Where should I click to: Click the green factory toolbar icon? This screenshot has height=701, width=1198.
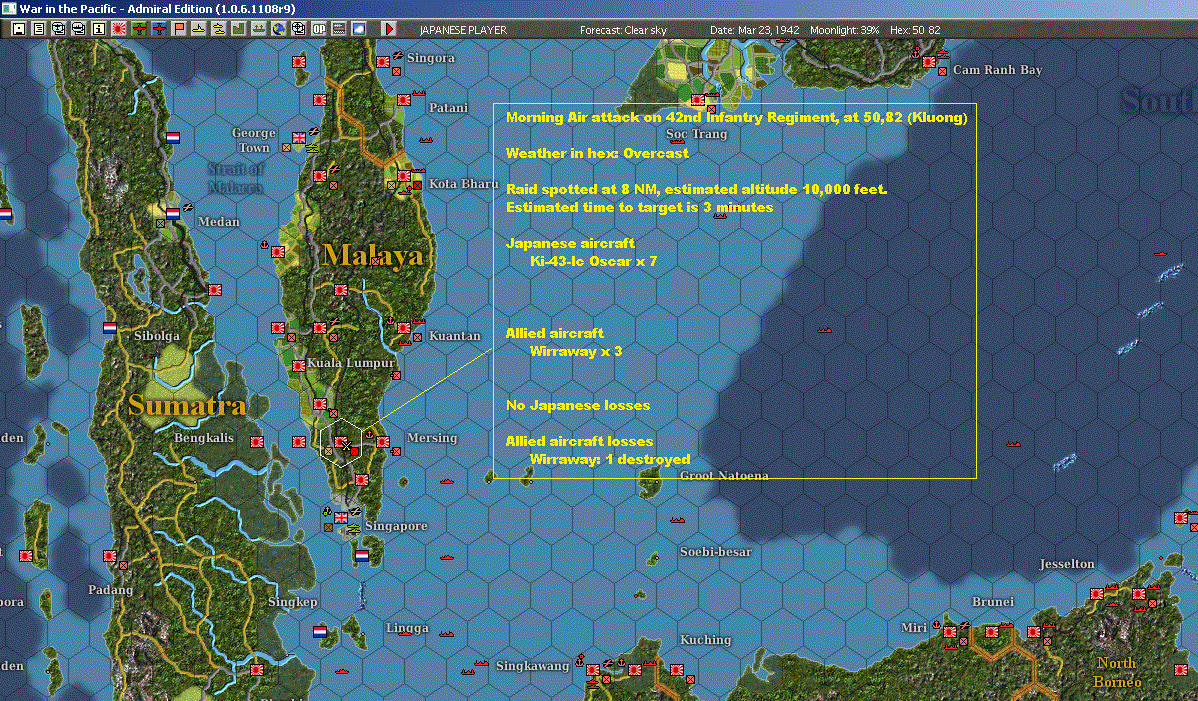(238, 29)
